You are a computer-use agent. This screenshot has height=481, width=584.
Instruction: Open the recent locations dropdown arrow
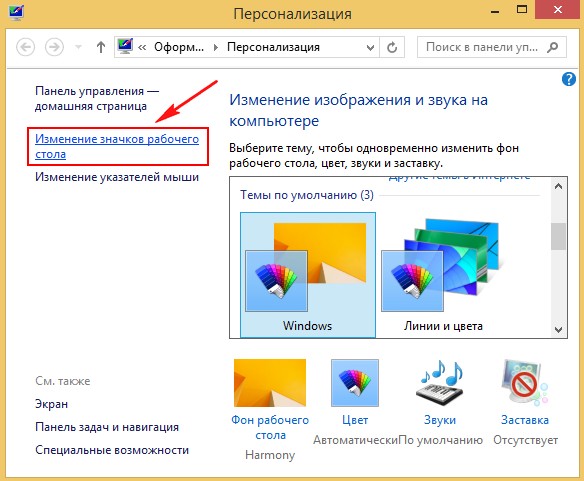pos(78,47)
